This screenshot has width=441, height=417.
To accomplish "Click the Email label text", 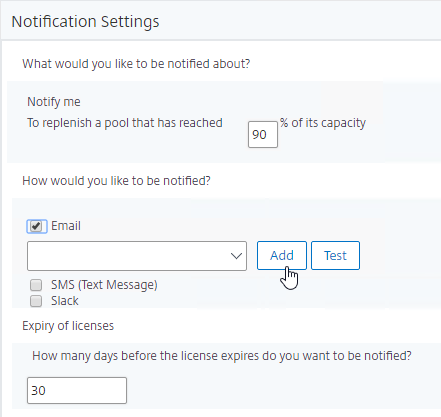I will [x=66, y=226].
